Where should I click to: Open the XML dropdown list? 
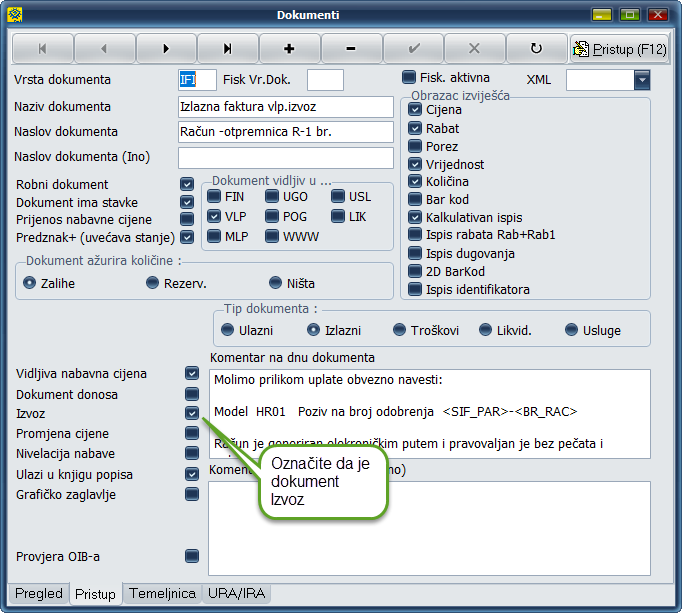tap(641, 80)
